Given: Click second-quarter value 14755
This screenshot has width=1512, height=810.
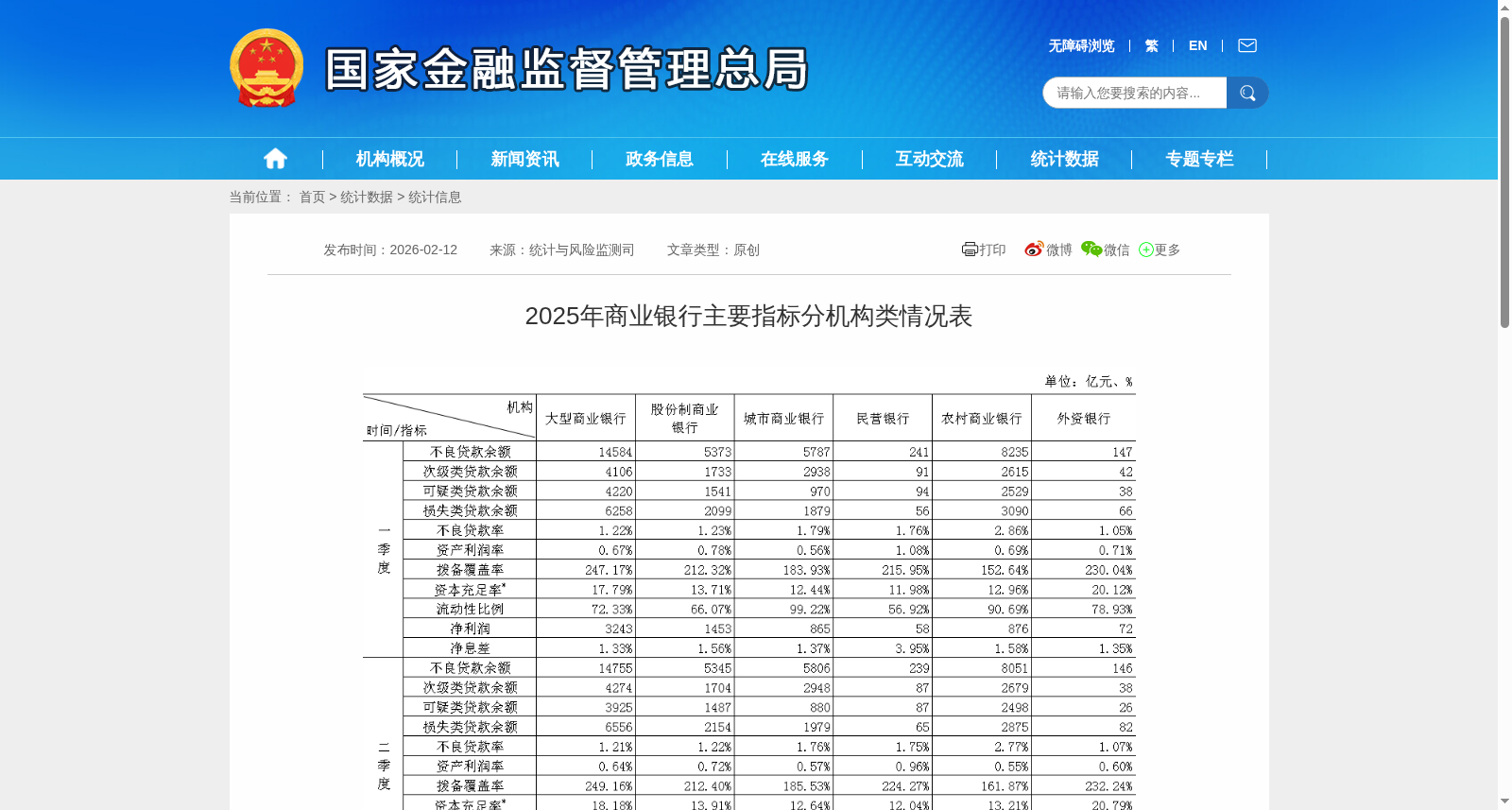Looking at the screenshot, I should pyautogui.click(x=615, y=668).
